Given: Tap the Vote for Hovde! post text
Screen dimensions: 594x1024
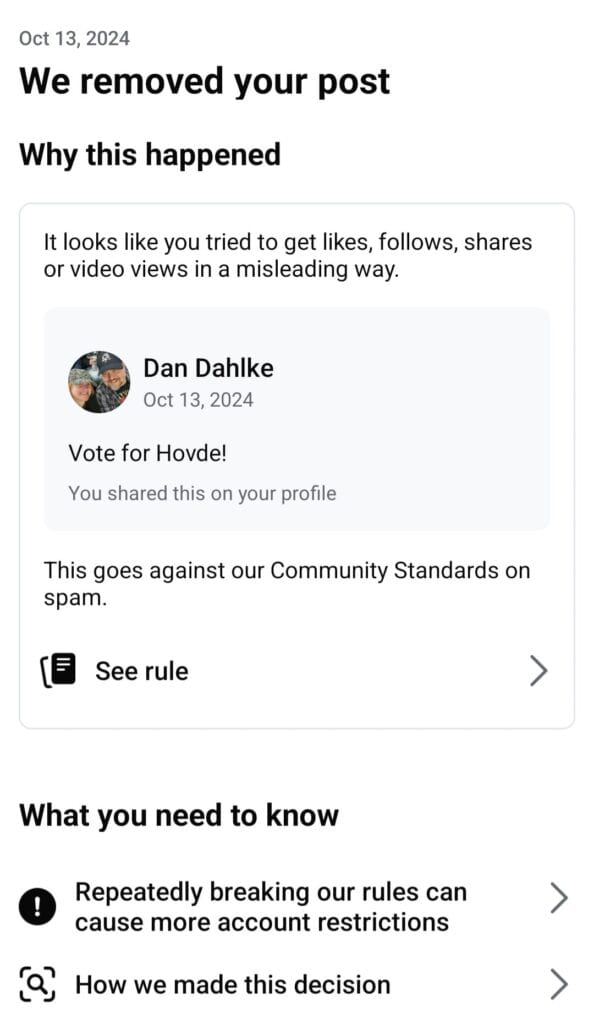Looking at the screenshot, I should pyautogui.click(x=148, y=453).
